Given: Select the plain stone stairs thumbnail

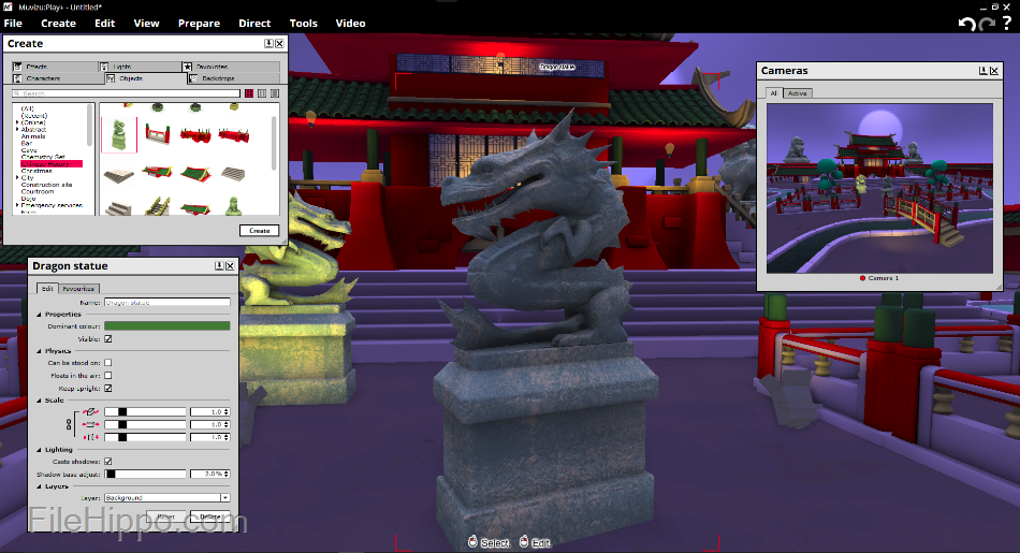Looking at the screenshot, I should [x=118, y=208].
